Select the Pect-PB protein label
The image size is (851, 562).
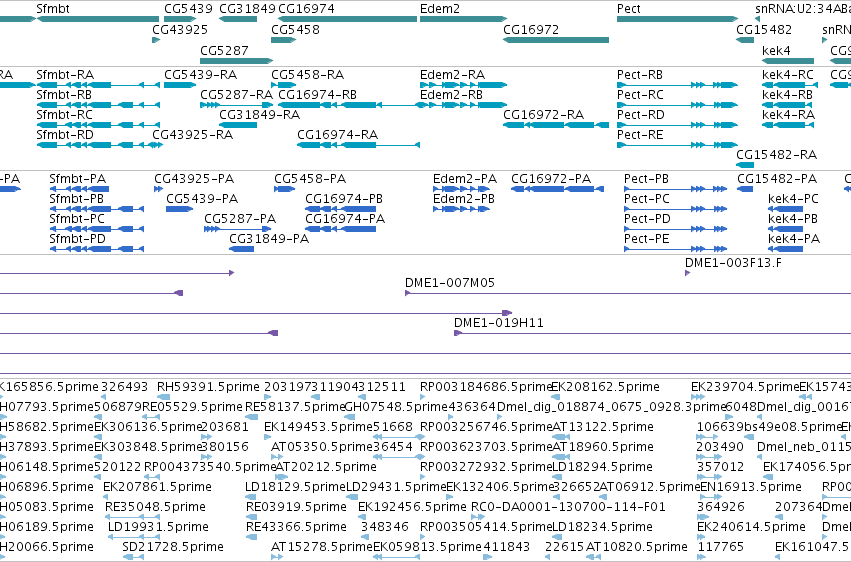(x=646, y=178)
